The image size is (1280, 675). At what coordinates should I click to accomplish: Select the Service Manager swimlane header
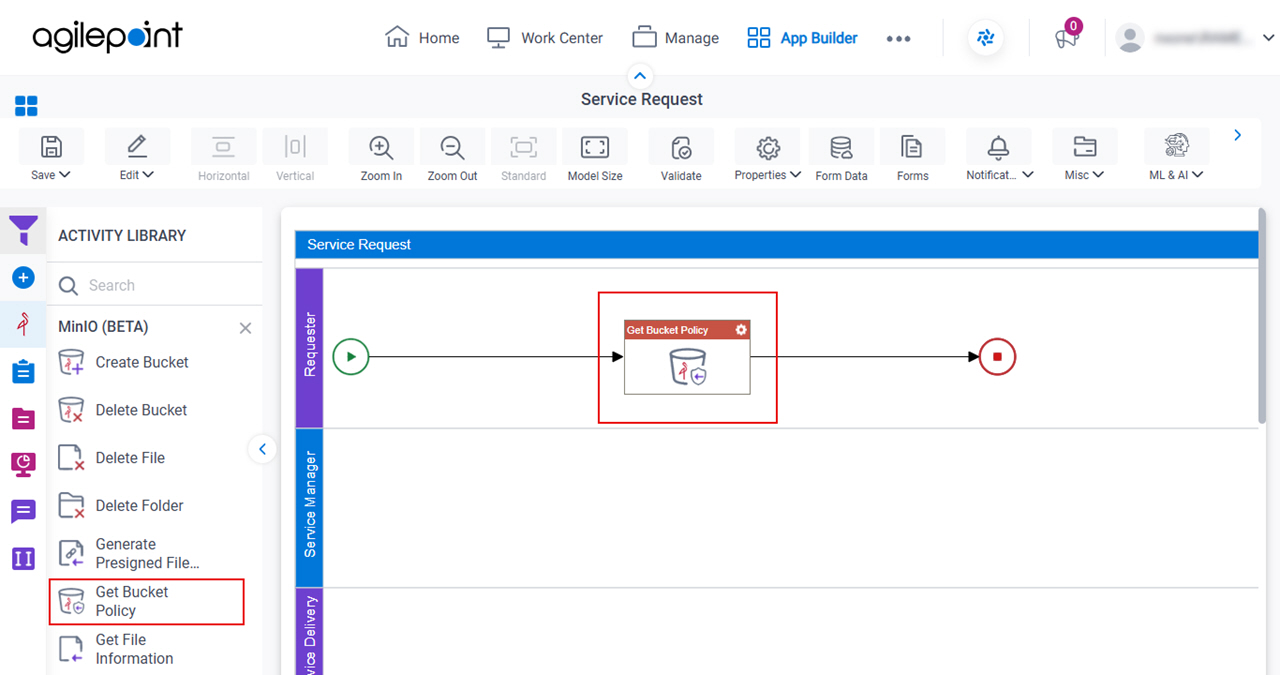coord(309,507)
